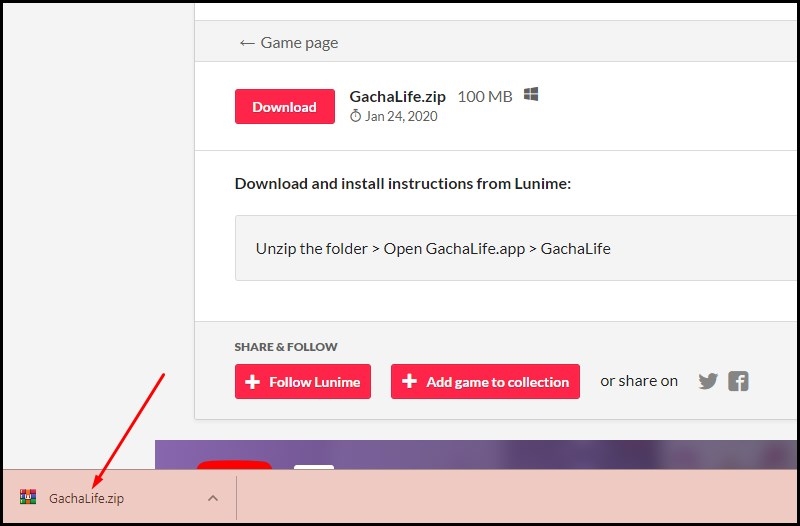Click the Windows platform icon
The height and width of the screenshot is (526, 800).
point(531,94)
